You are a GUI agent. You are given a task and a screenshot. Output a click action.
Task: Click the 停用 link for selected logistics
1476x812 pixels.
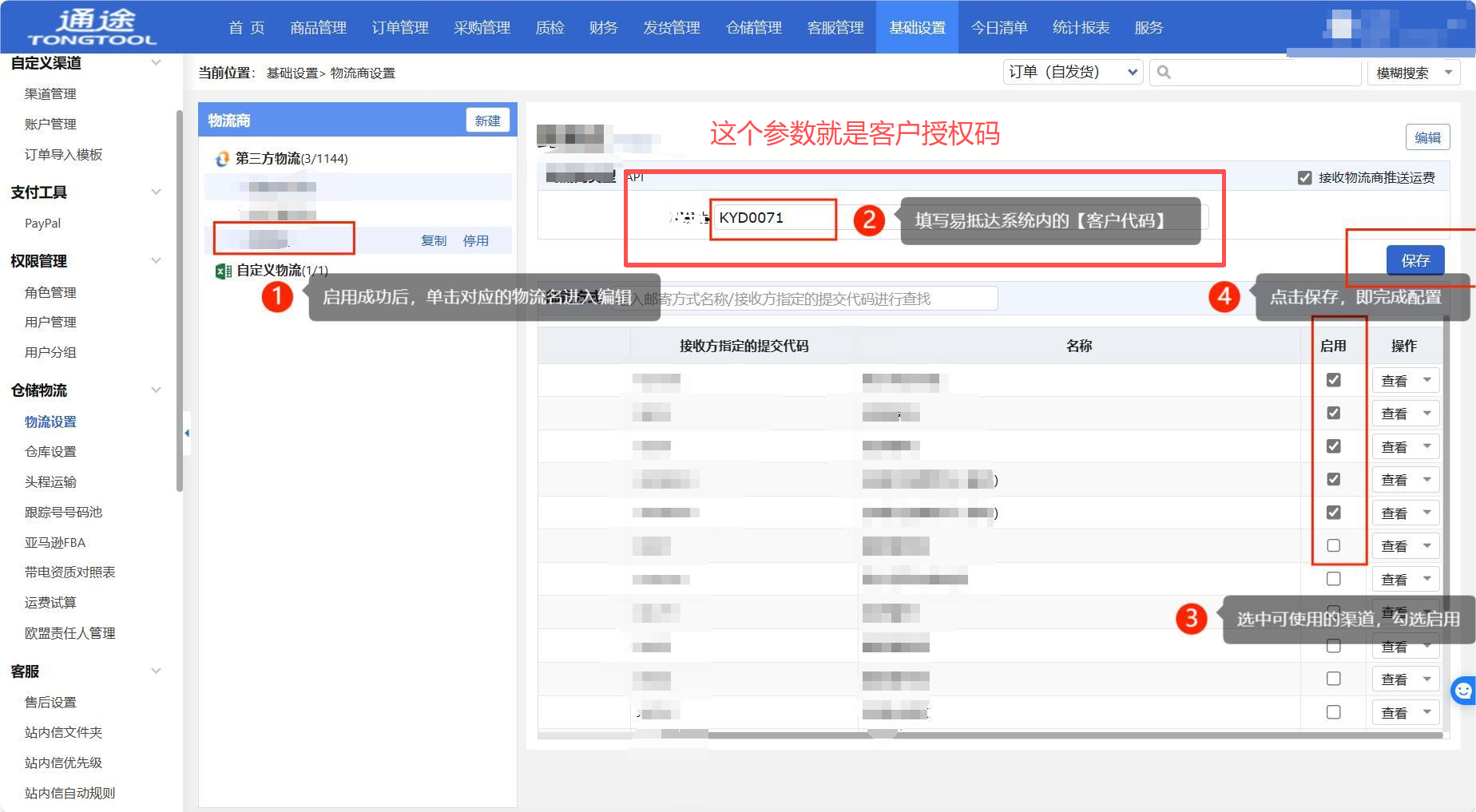pos(475,240)
